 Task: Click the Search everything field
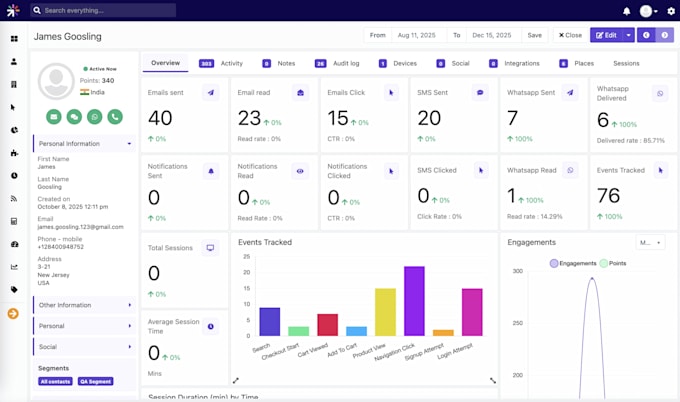tap(103, 10)
